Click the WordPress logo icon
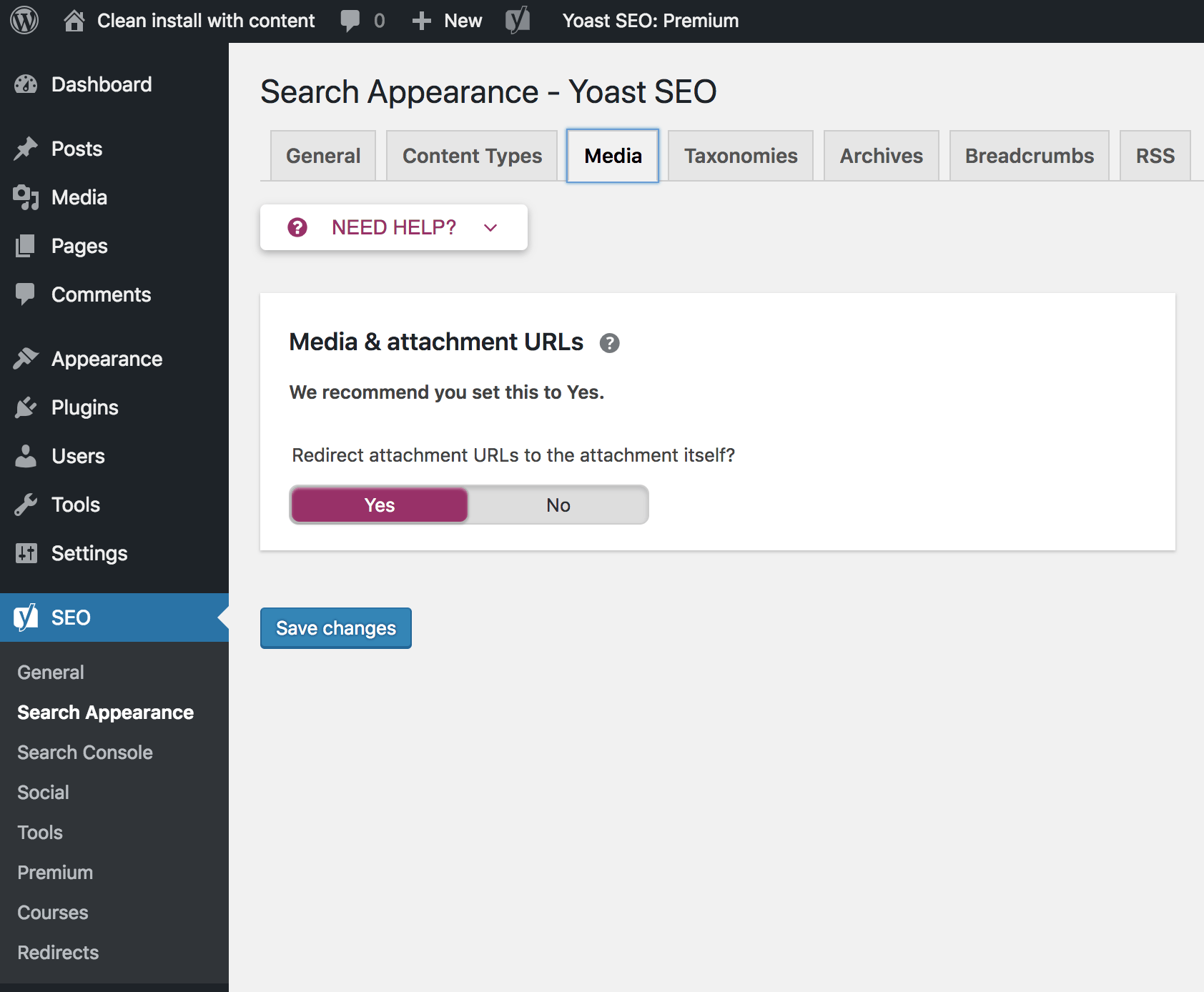1204x992 pixels. click(x=24, y=21)
